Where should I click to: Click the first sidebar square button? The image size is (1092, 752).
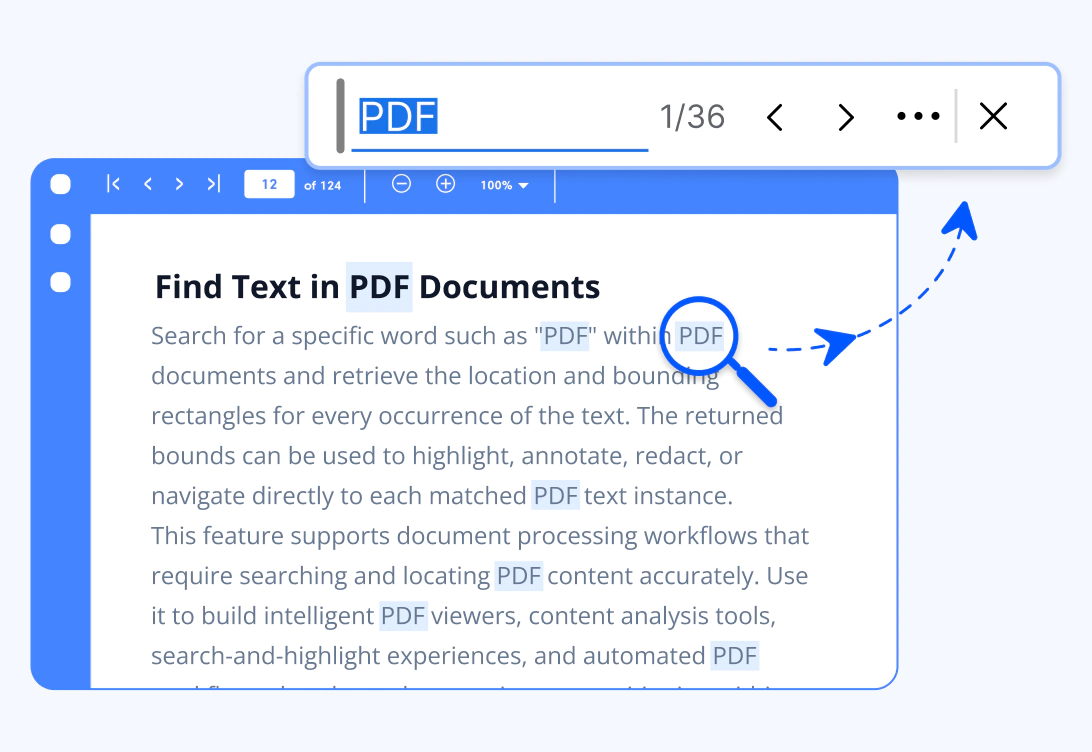point(61,234)
